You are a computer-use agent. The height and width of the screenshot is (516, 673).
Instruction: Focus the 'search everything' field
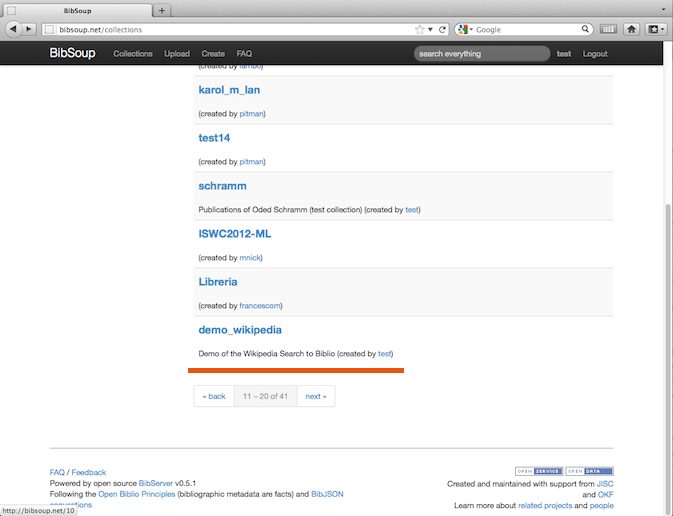(x=482, y=54)
